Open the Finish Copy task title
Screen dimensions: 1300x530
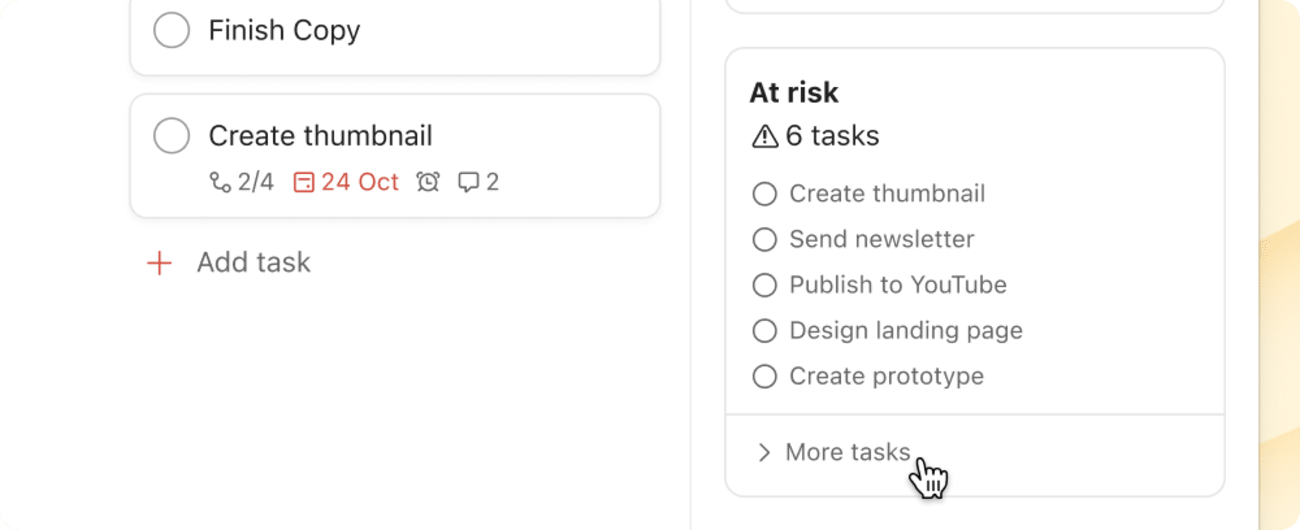[284, 30]
